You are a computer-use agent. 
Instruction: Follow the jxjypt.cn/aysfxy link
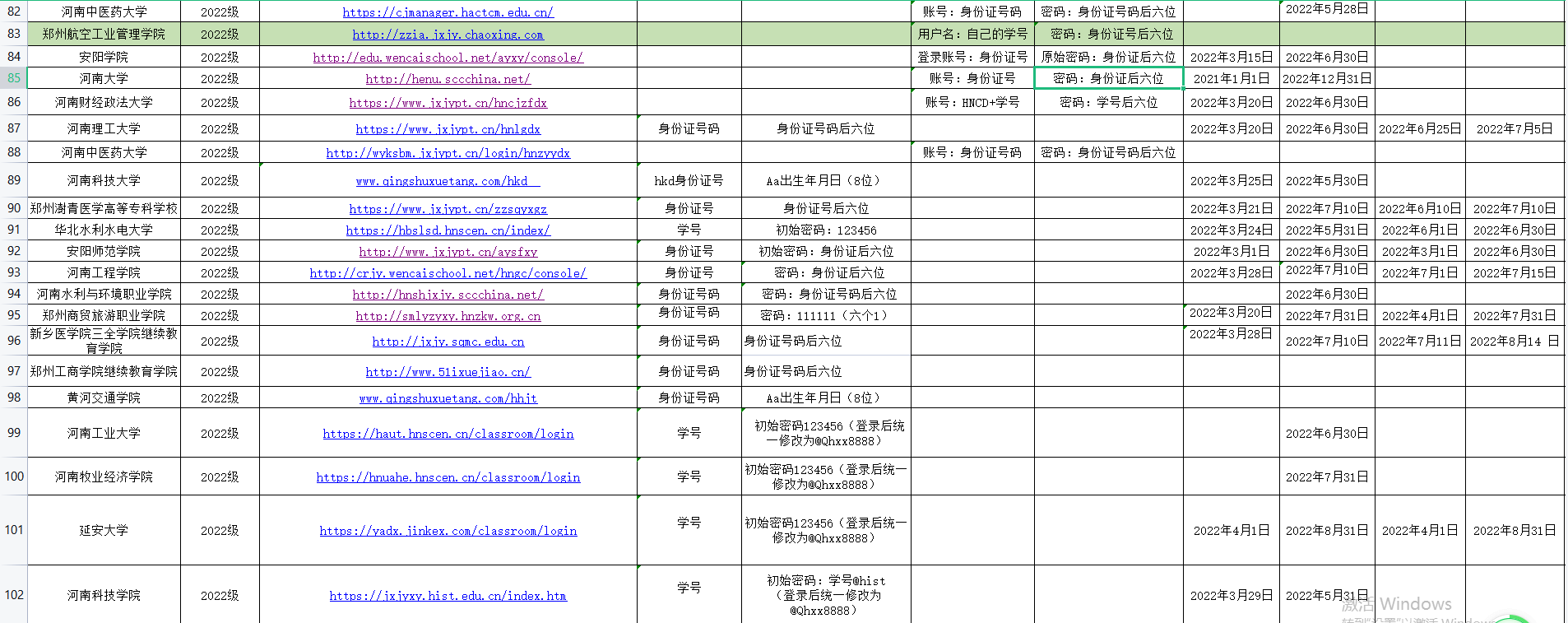click(x=448, y=252)
